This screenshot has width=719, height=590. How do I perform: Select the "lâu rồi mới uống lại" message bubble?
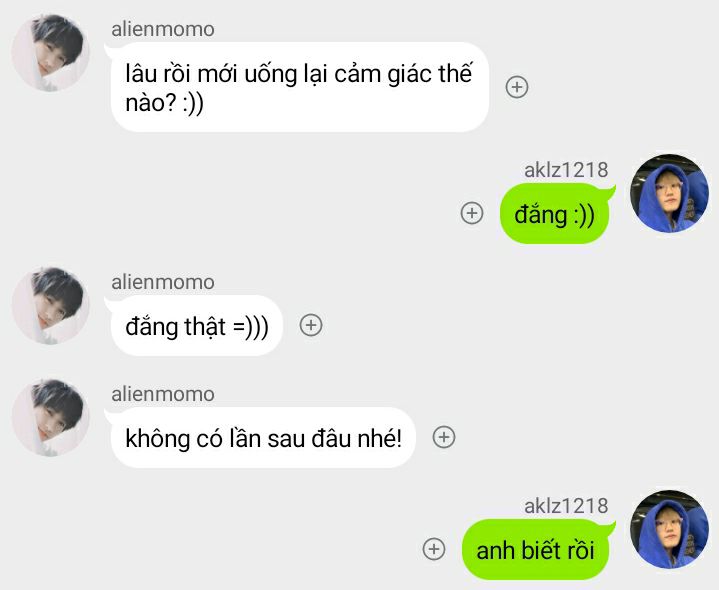point(300,87)
